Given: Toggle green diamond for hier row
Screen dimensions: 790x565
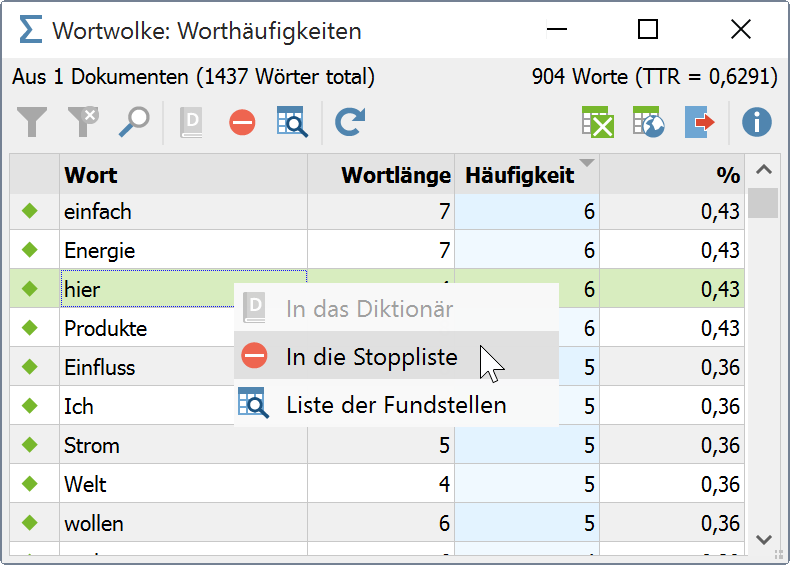Looking at the screenshot, I should tap(30, 289).
